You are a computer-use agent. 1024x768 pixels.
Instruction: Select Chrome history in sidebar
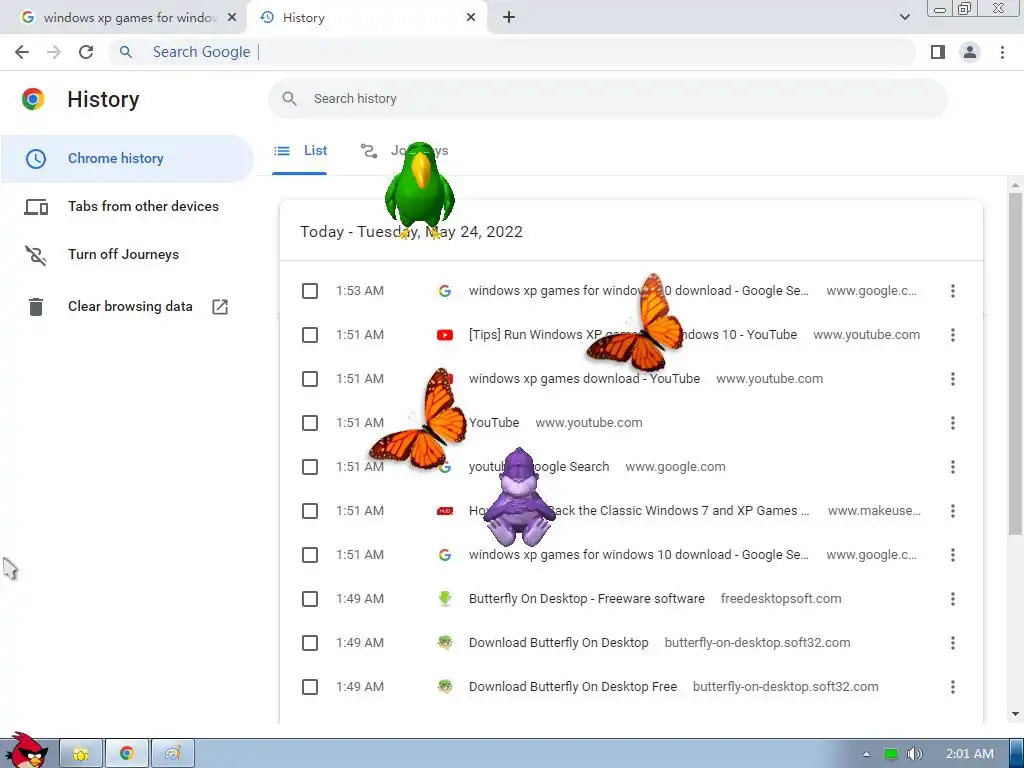click(x=127, y=159)
